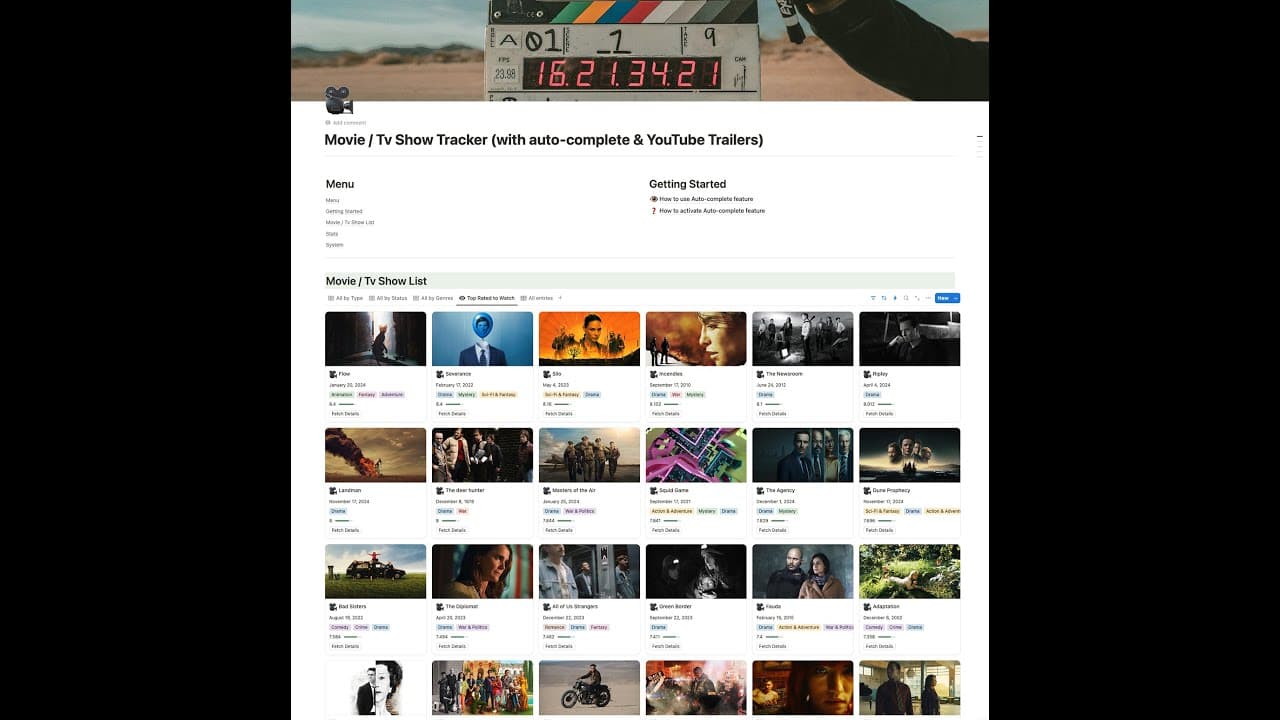This screenshot has width=1280, height=720.
Task: Click Fetch Details on Flow card
Action: (x=345, y=414)
